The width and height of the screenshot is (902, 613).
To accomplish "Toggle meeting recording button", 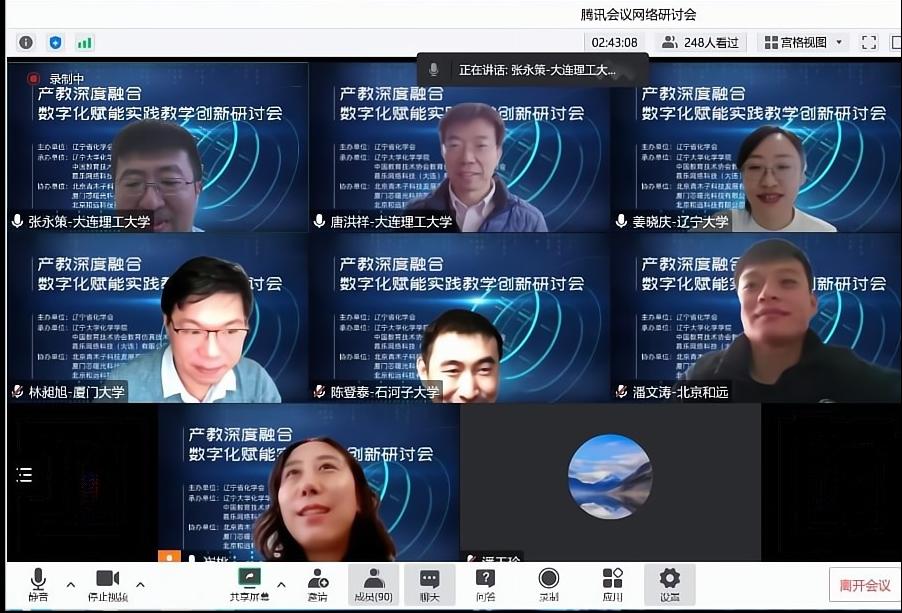I will (x=548, y=584).
